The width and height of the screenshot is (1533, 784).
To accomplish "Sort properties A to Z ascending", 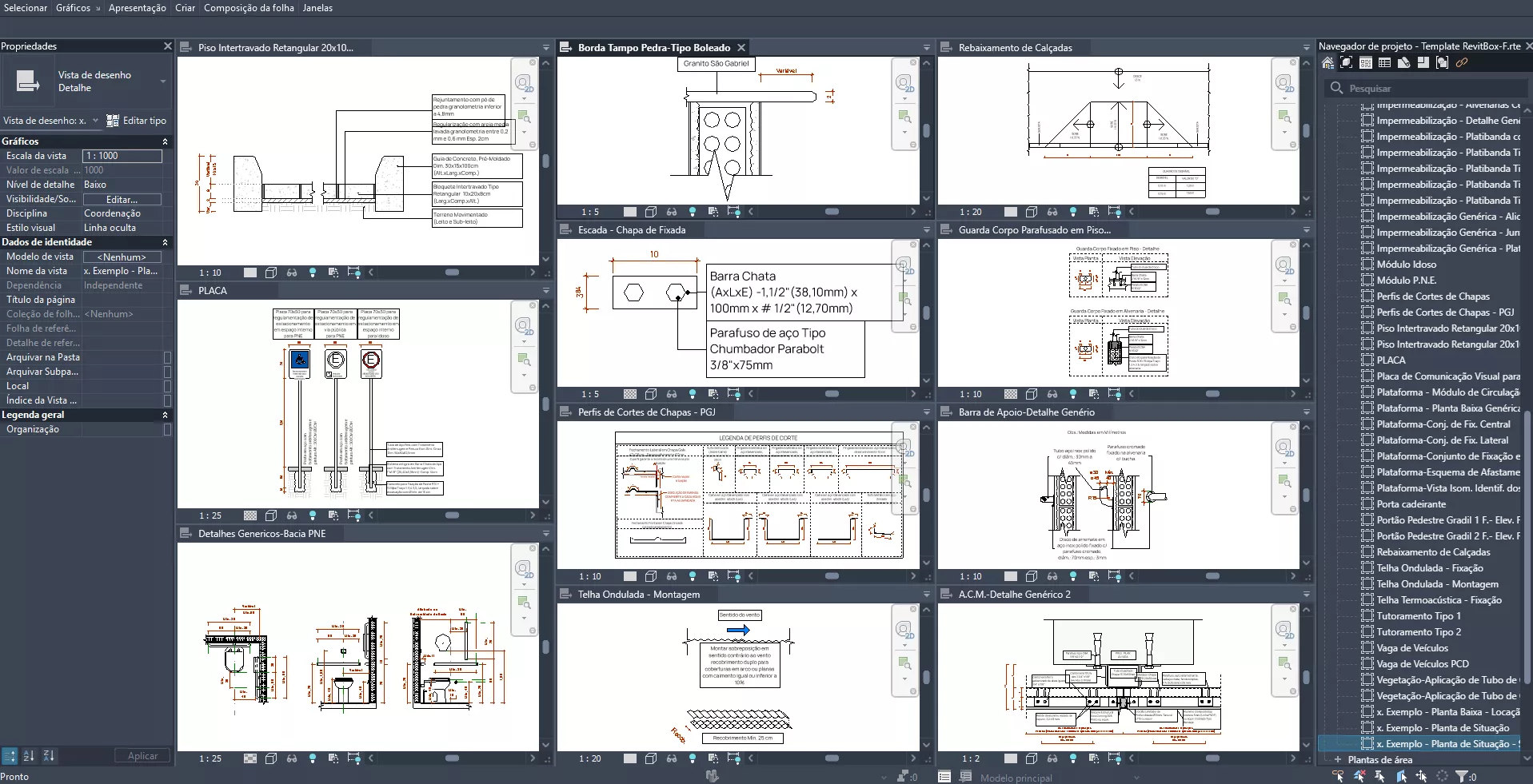I will [29, 755].
